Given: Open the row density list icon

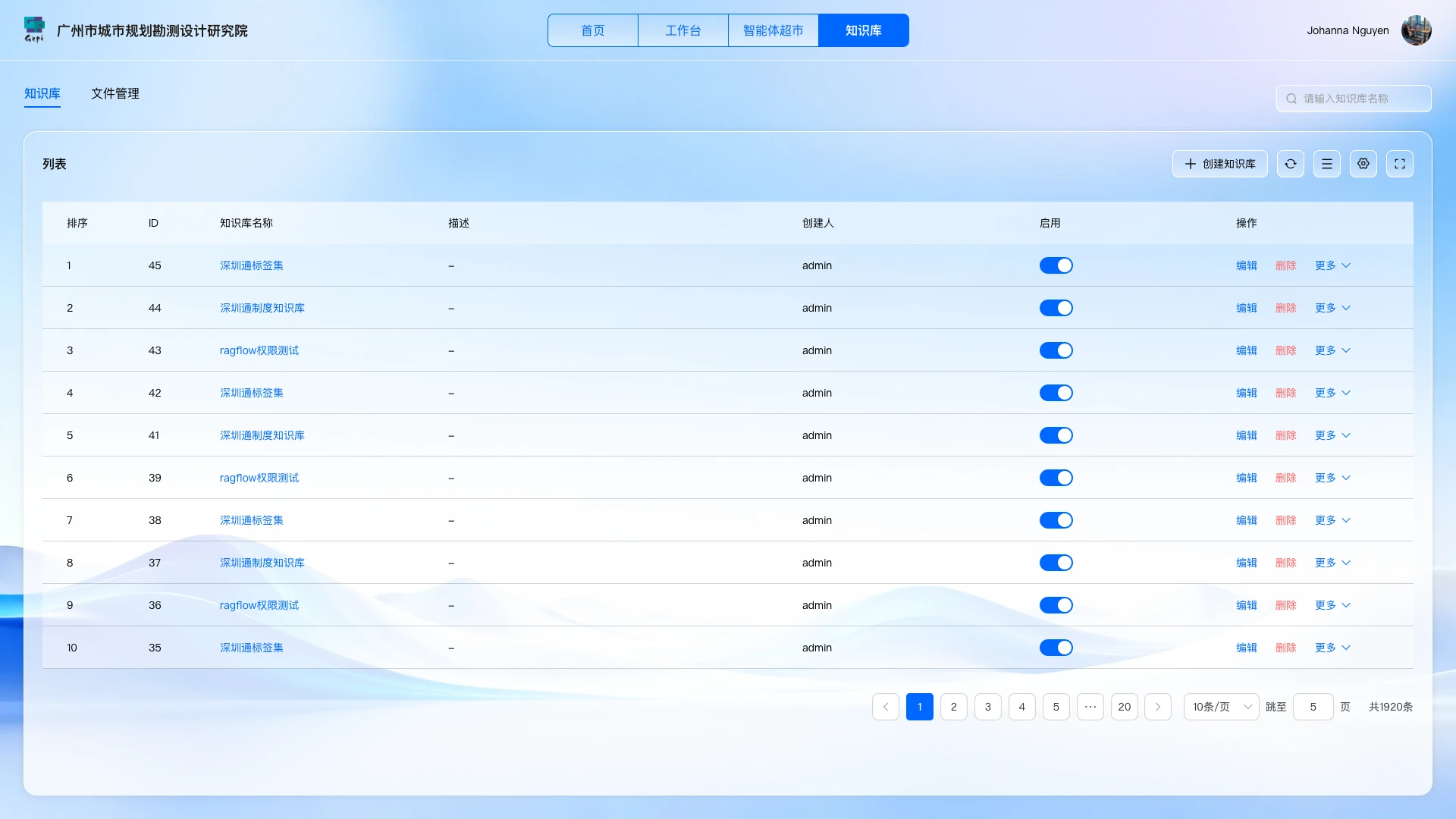Looking at the screenshot, I should tap(1326, 164).
